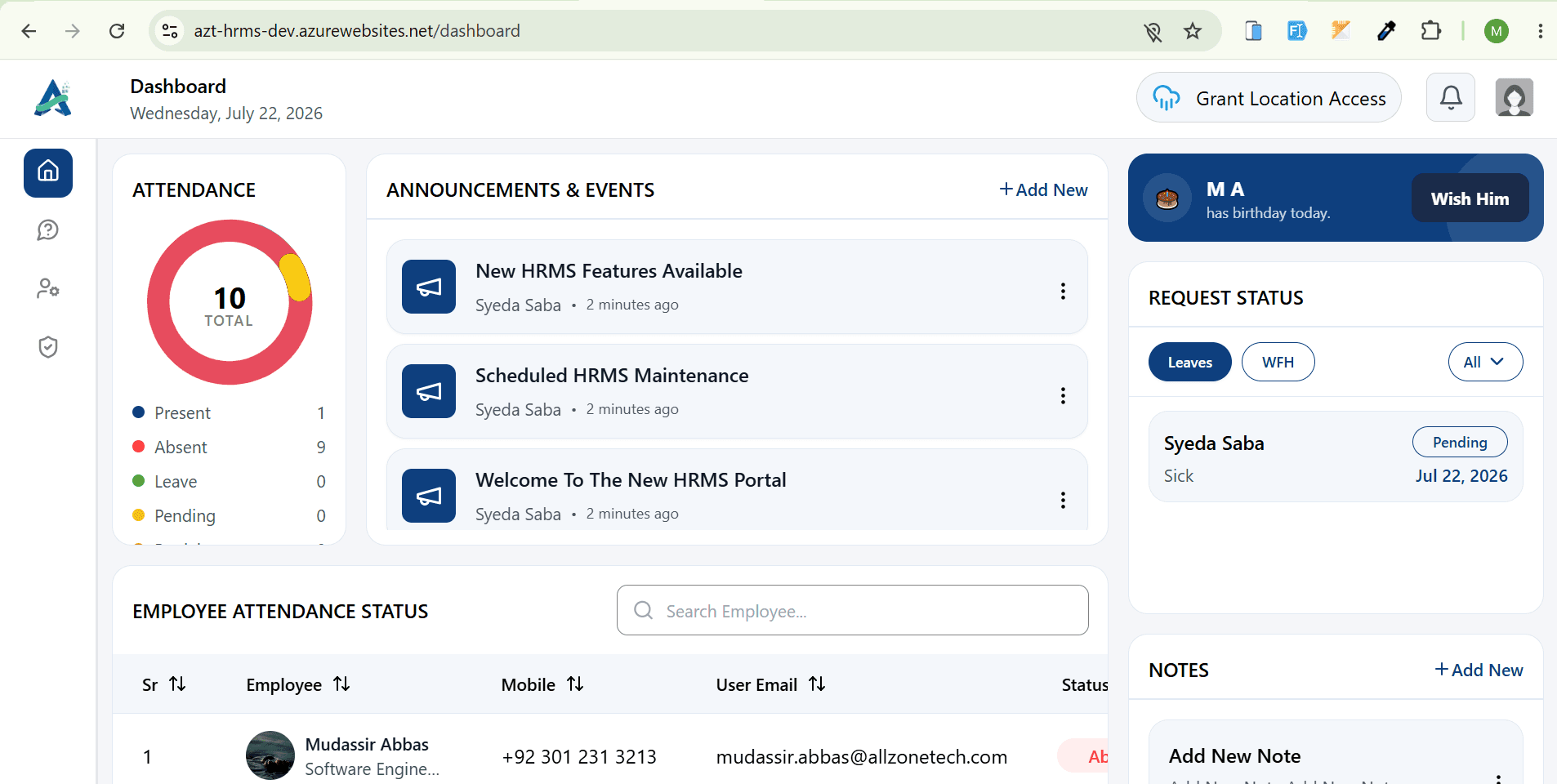Screen dimensions: 1557x784
Task: Open the user settings sidebar icon
Action: pyautogui.click(x=48, y=288)
